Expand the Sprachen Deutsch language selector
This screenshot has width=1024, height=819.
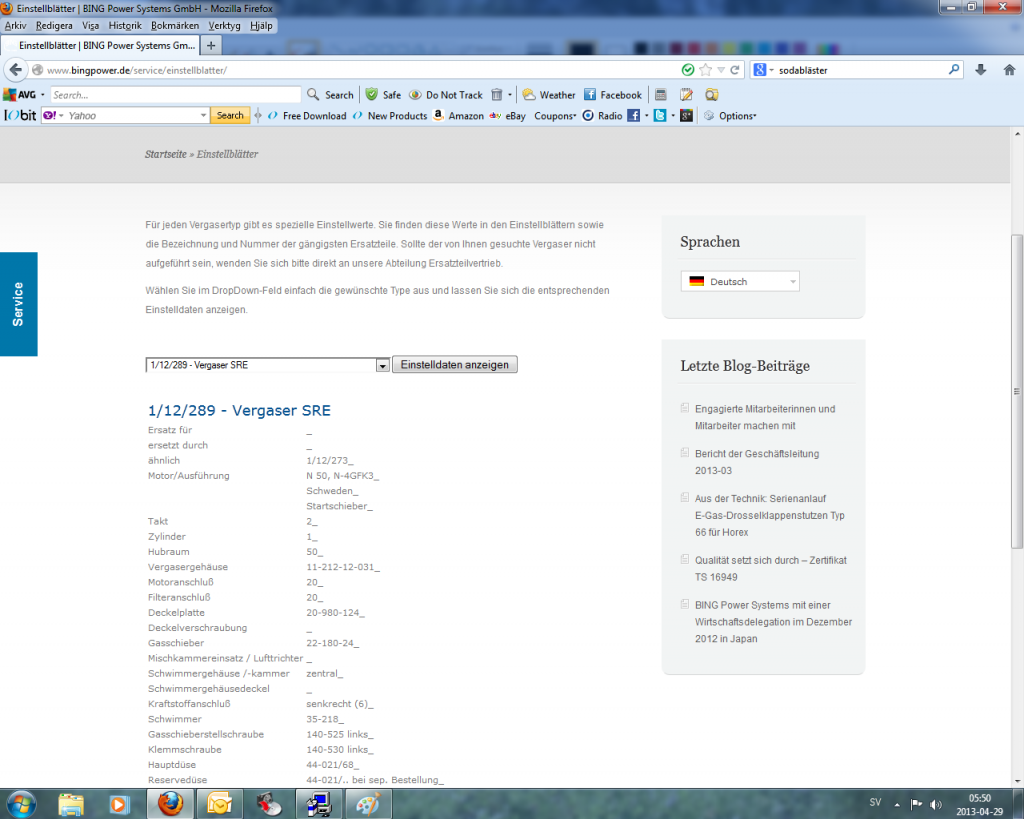coord(740,282)
